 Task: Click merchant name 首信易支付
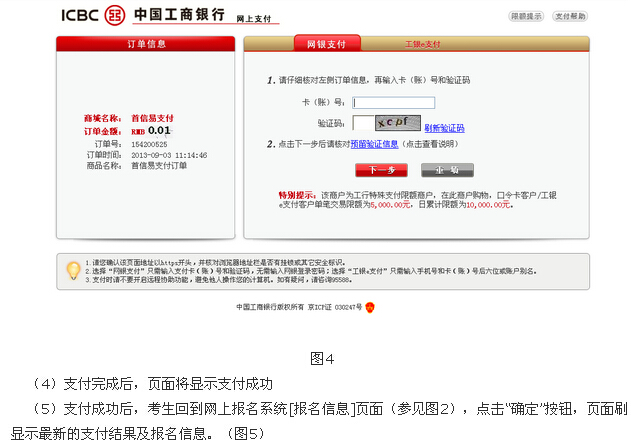pyautogui.click(x=152, y=118)
